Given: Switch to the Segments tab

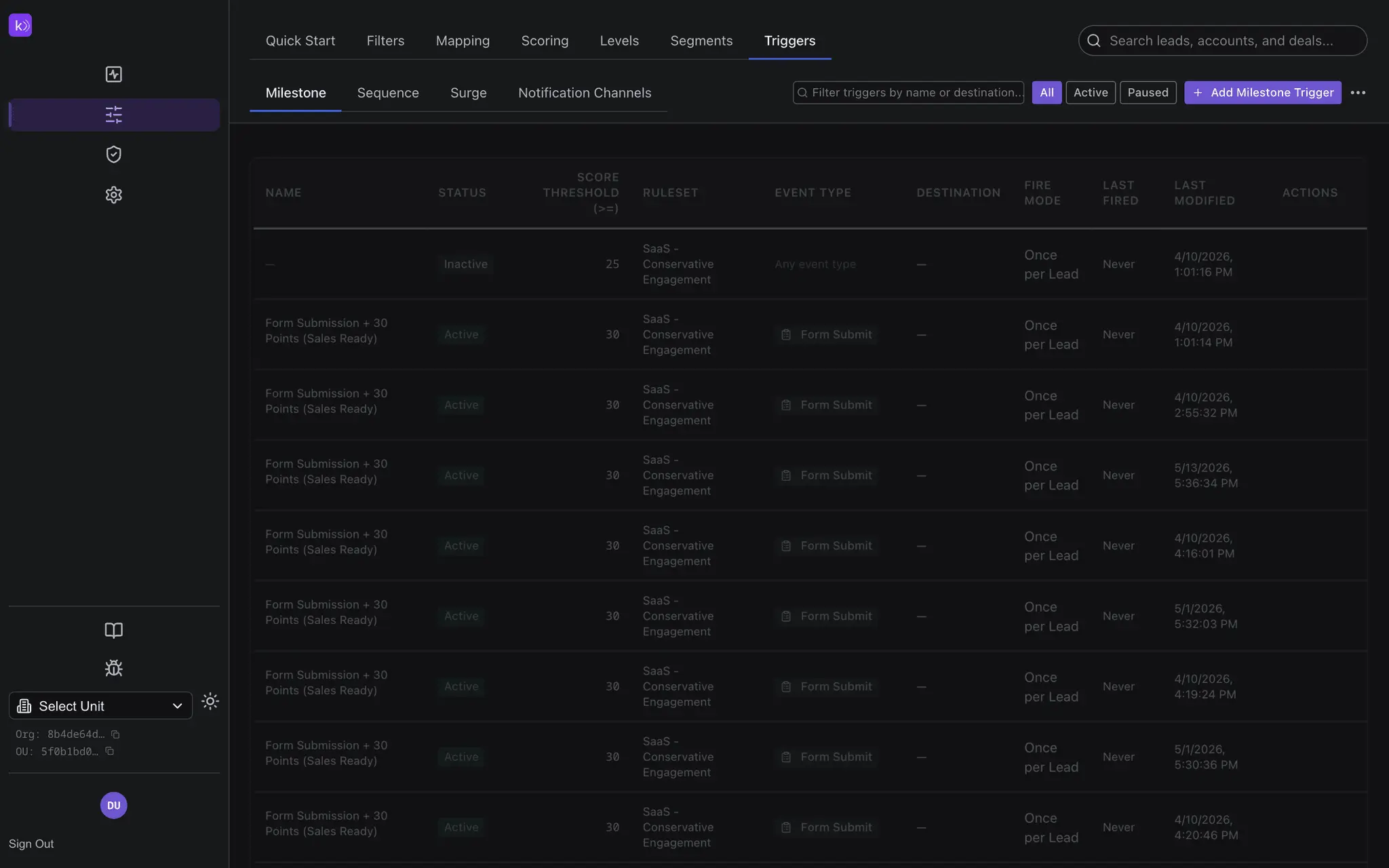Looking at the screenshot, I should point(701,41).
